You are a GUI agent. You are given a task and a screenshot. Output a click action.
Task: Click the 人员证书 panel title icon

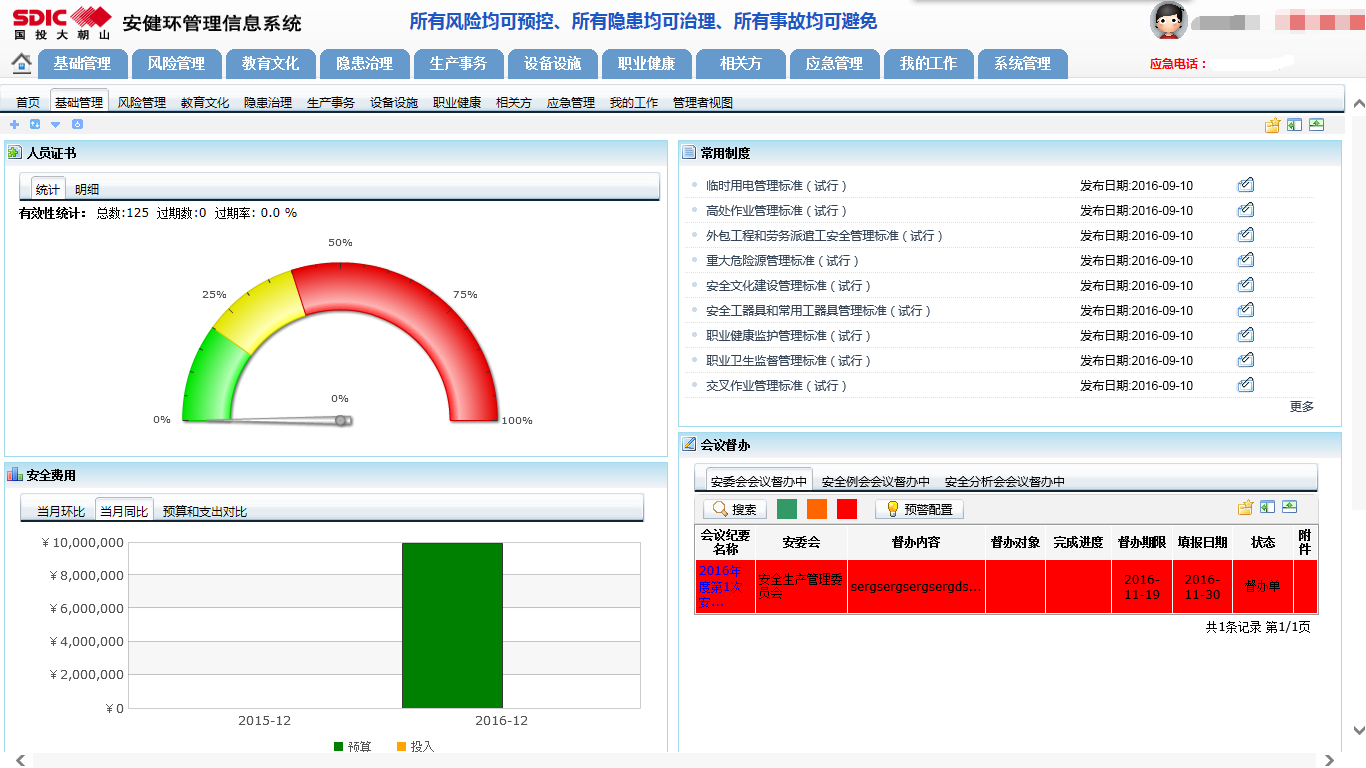coord(15,153)
